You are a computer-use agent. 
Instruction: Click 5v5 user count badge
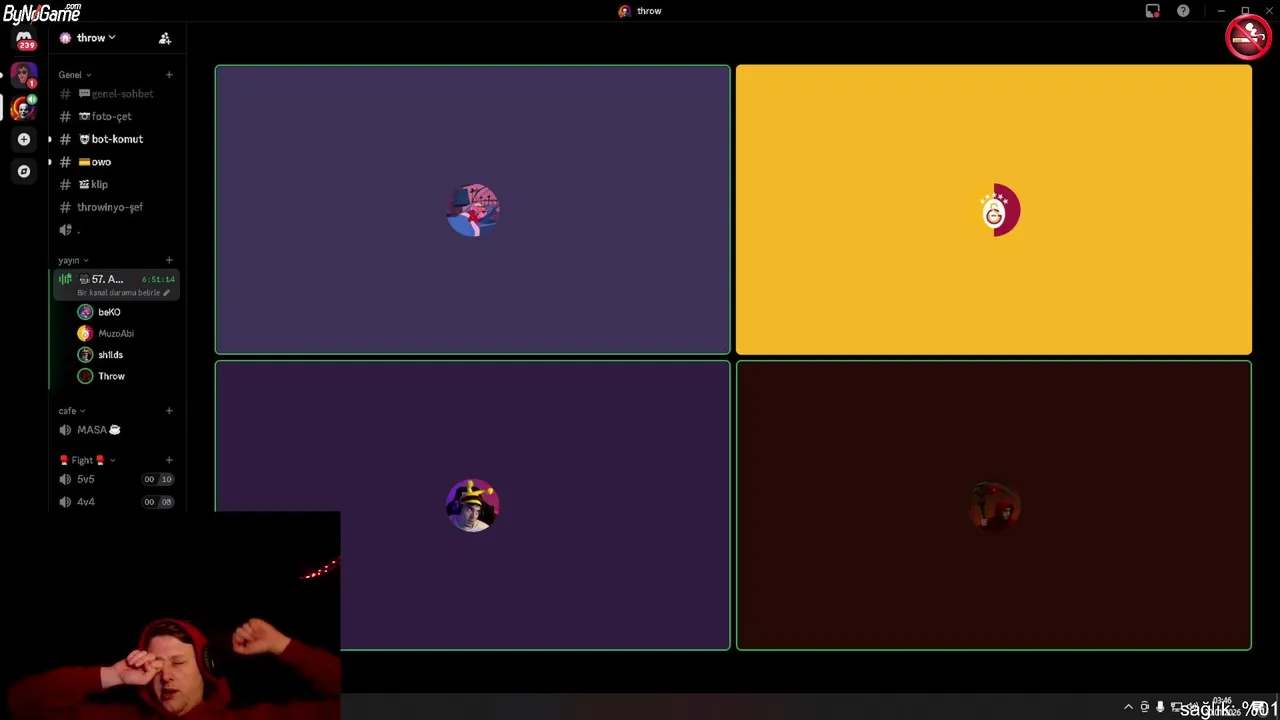(158, 479)
